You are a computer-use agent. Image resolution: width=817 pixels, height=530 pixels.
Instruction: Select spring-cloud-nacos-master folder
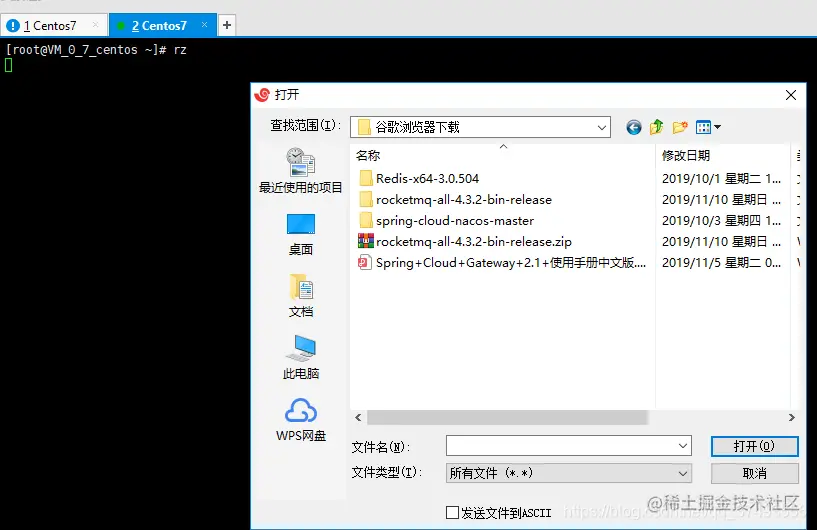click(x=446, y=220)
